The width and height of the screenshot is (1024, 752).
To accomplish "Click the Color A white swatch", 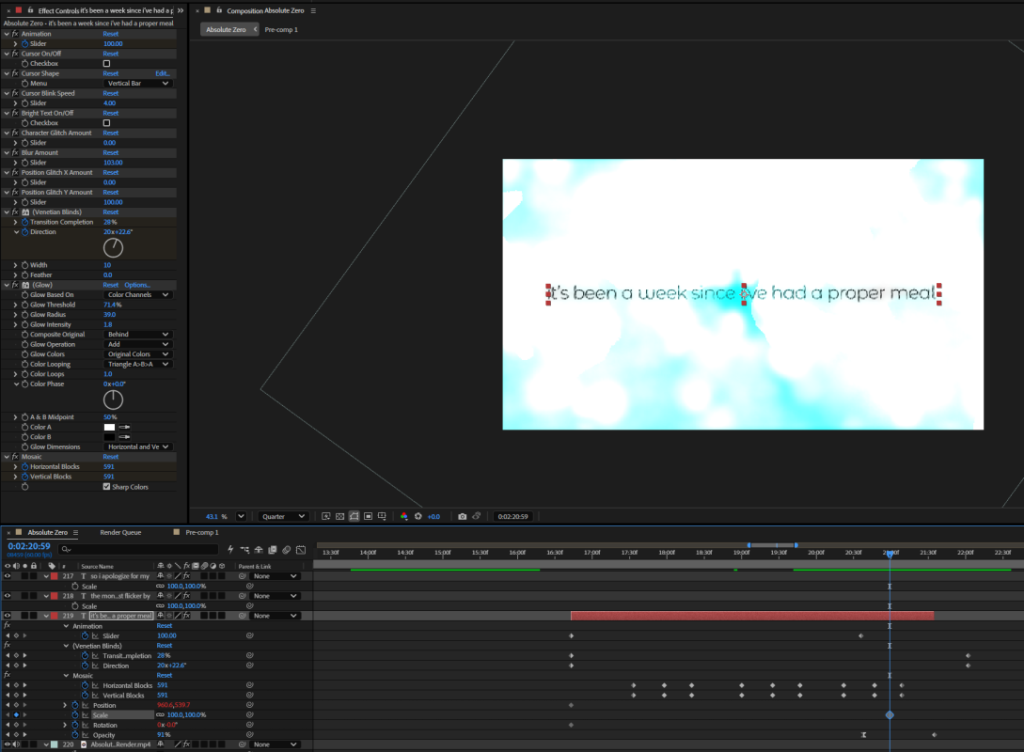I will (109, 427).
